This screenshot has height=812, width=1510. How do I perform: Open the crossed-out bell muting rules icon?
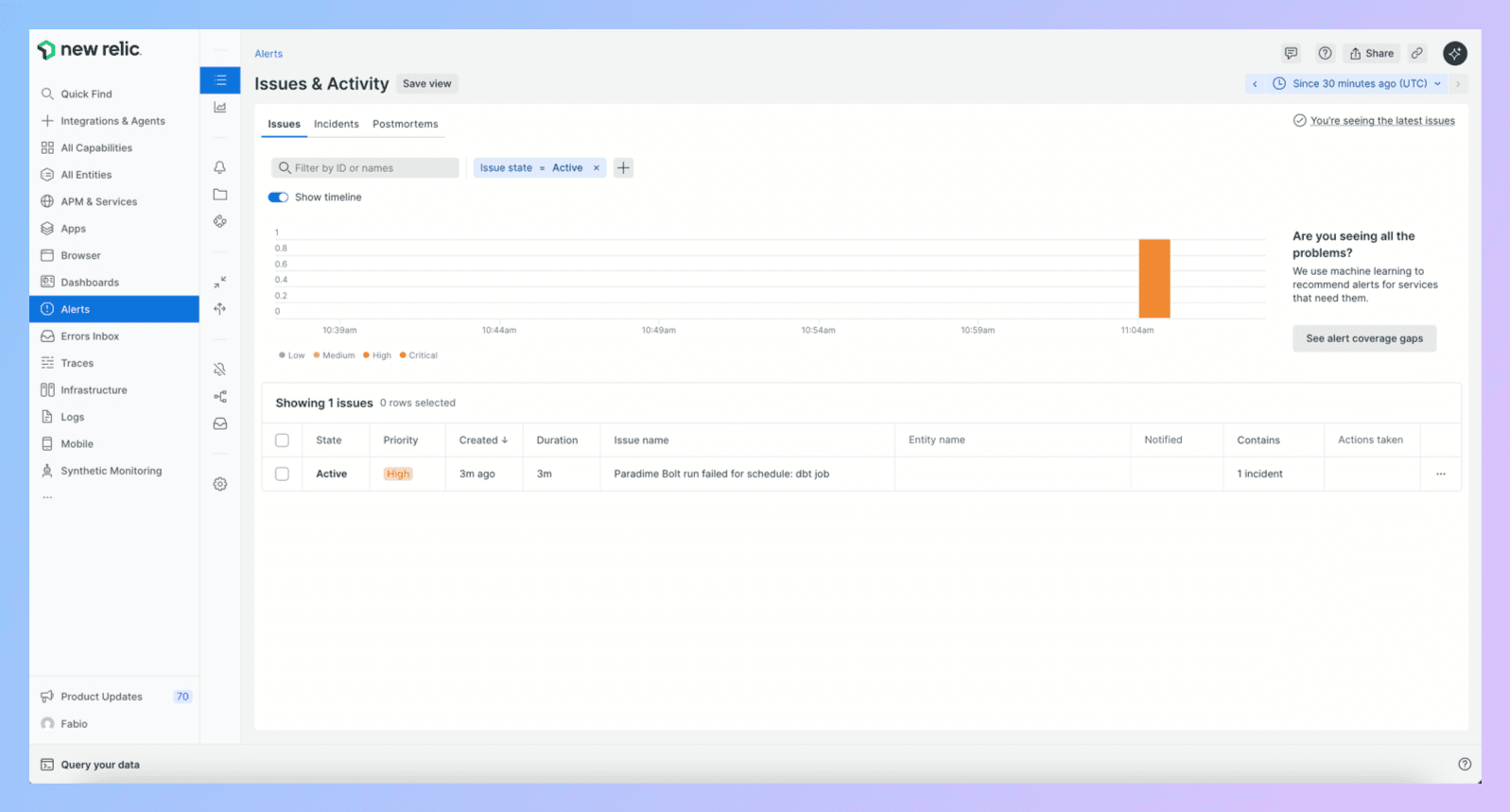coord(220,370)
